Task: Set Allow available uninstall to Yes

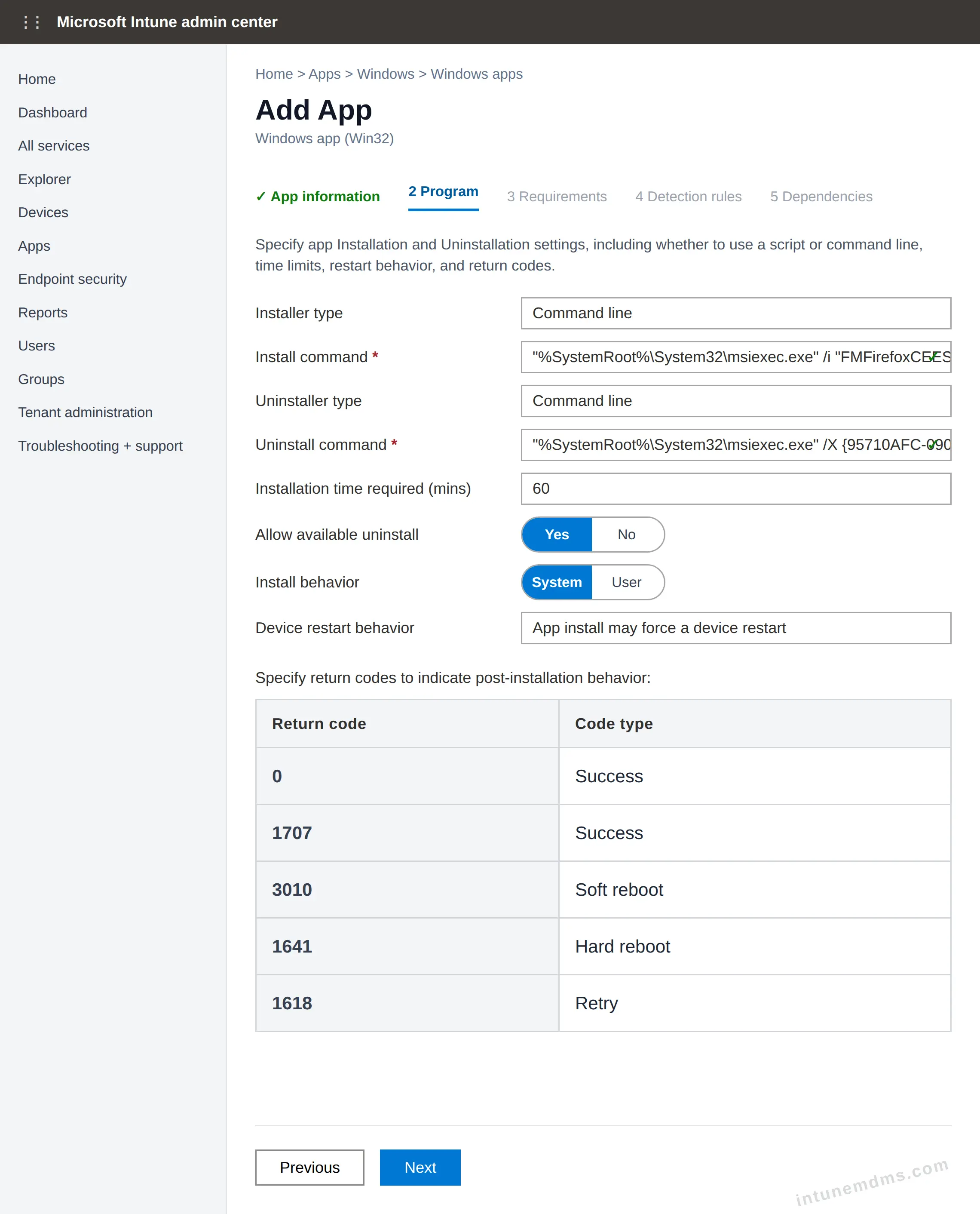Action: point(557,534)
